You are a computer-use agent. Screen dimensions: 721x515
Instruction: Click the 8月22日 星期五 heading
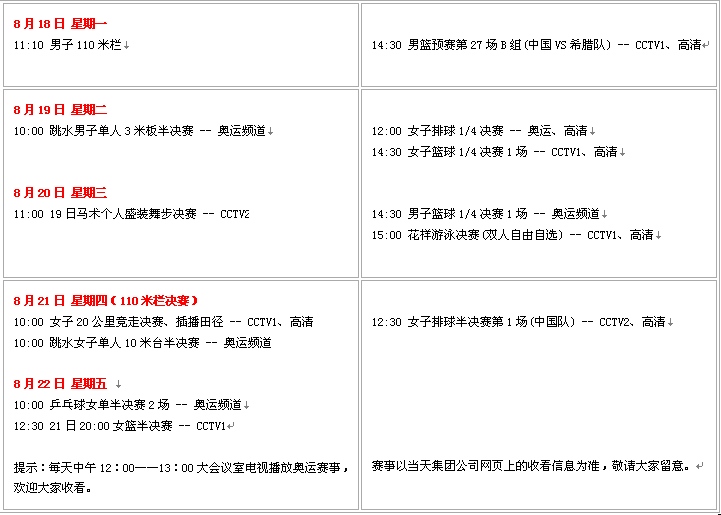coord(60,383)
